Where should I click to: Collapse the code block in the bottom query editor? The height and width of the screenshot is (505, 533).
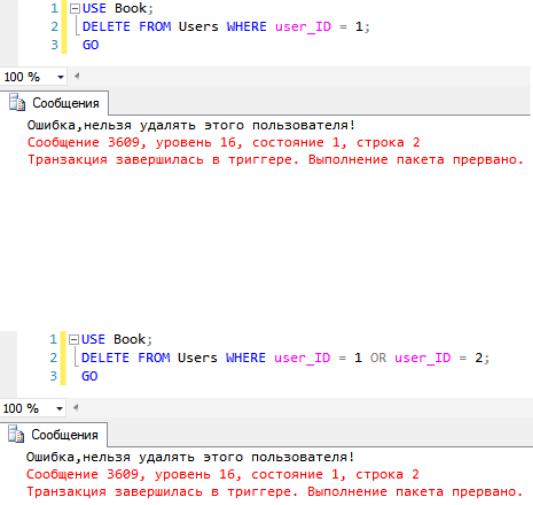click(x=73, y=339)
